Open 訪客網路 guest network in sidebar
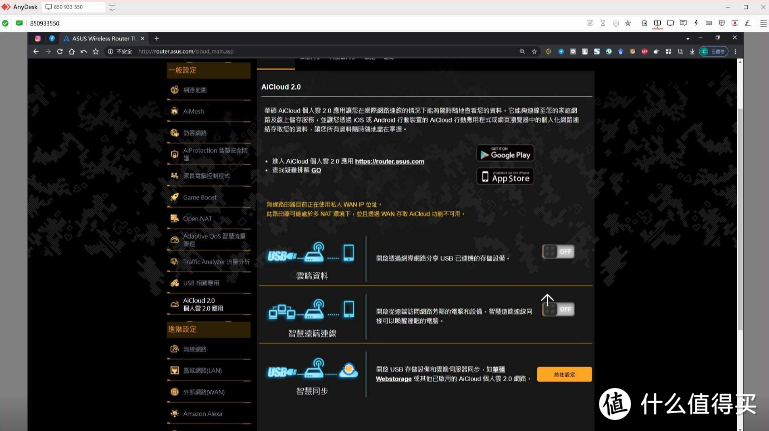This screenshot has height=431, width=769. pos(208,133)
